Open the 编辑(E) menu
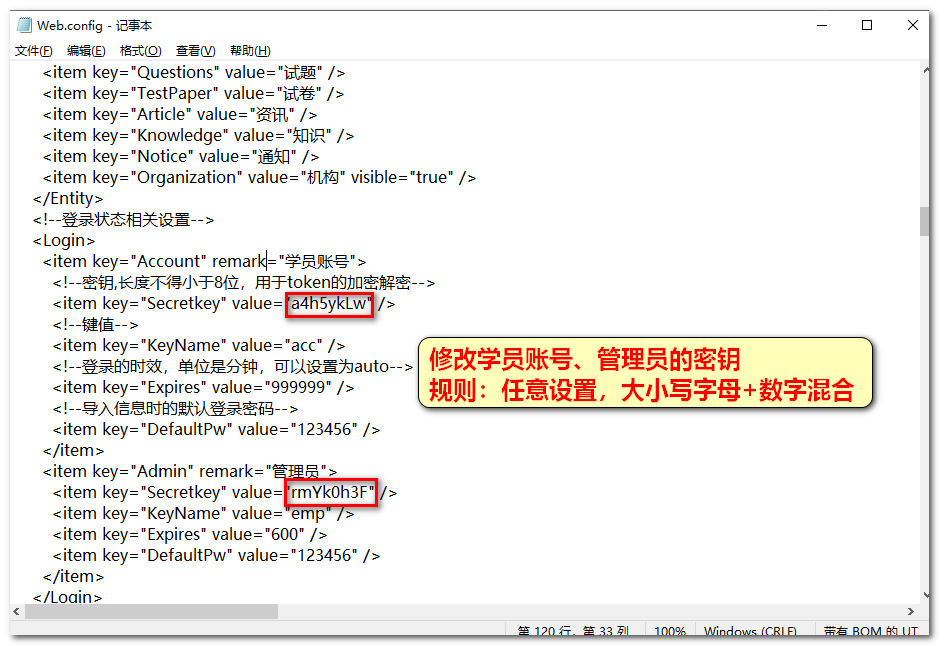Viewport: 940px width, 646px height. (86, 51)
